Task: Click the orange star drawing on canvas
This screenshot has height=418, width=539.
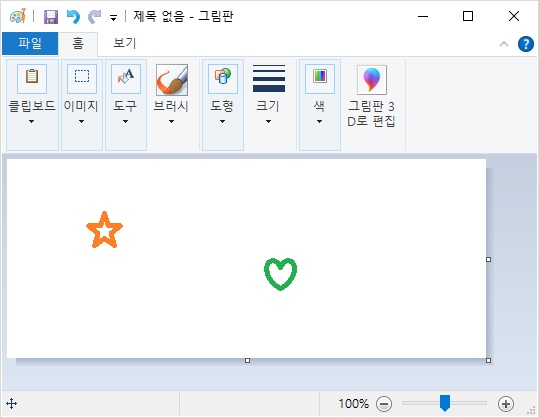Action: tap(104, 230)
